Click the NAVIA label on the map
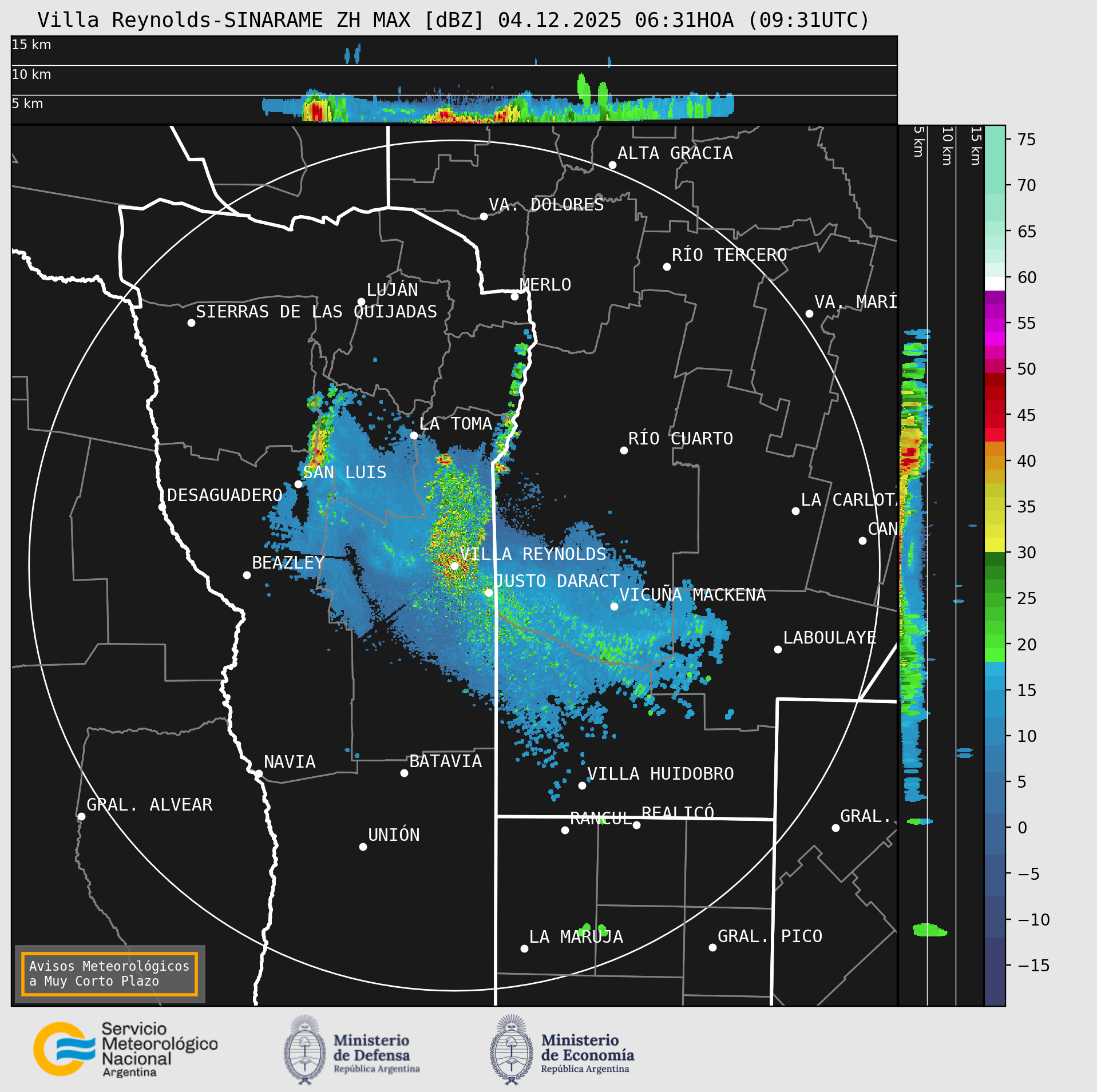The height and width of the screenshot is (1092, 1097). pyautogui.click(x=290, y=761)
